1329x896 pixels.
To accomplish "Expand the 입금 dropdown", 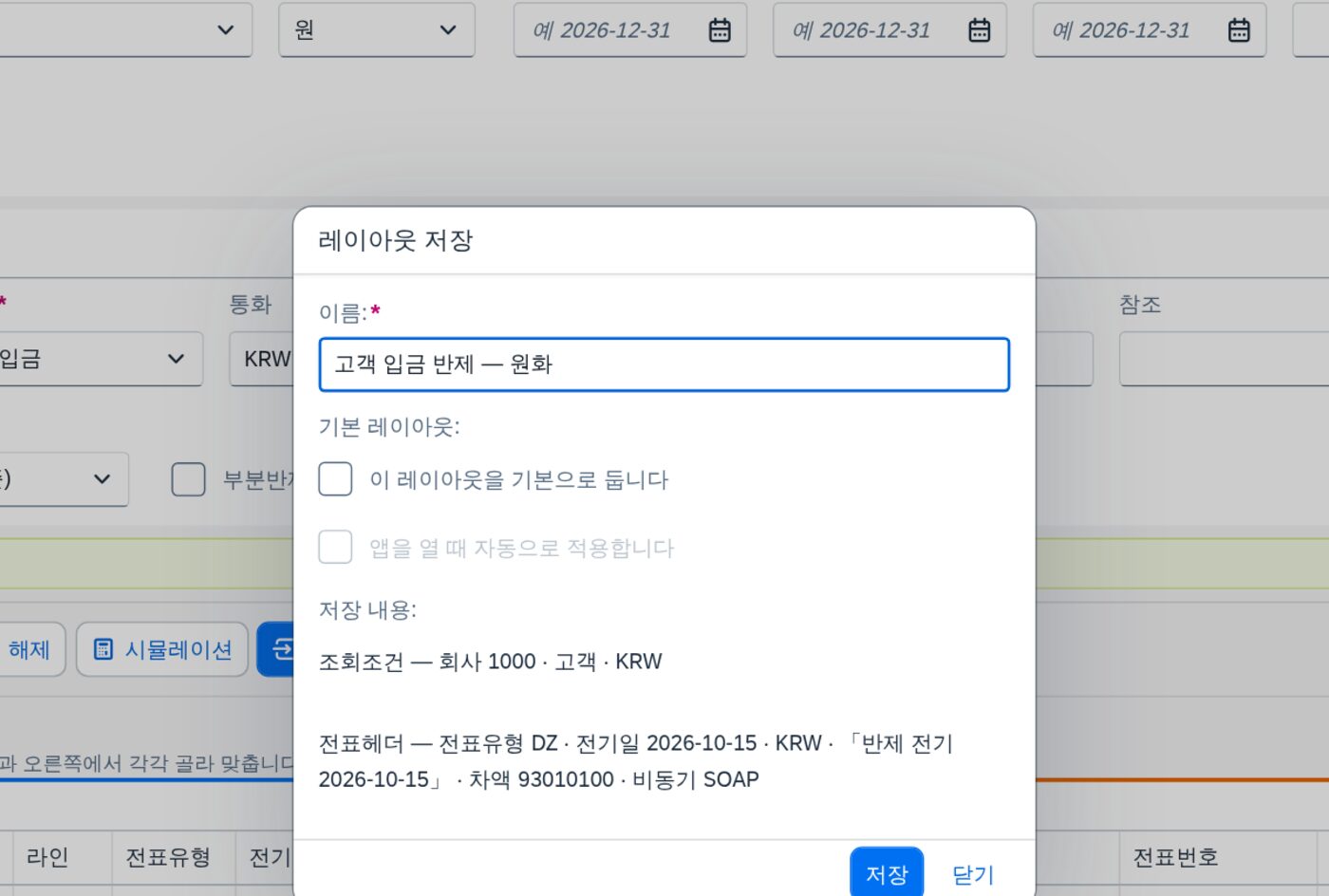I will tap(100, 359).
